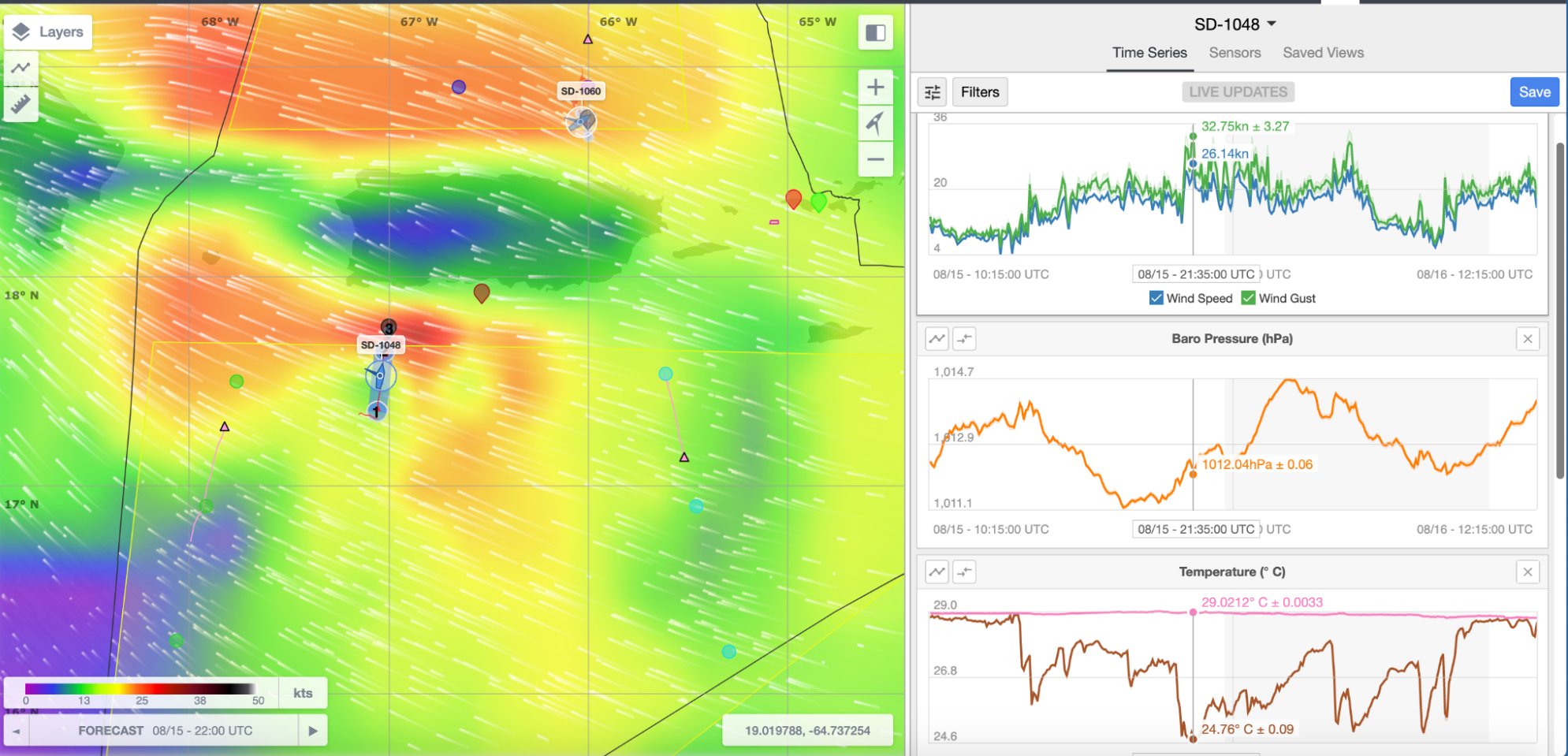1568x756 pixels.
Task: Click the 32.75kn wind gust value label
Action: (x=1245, y=126)
